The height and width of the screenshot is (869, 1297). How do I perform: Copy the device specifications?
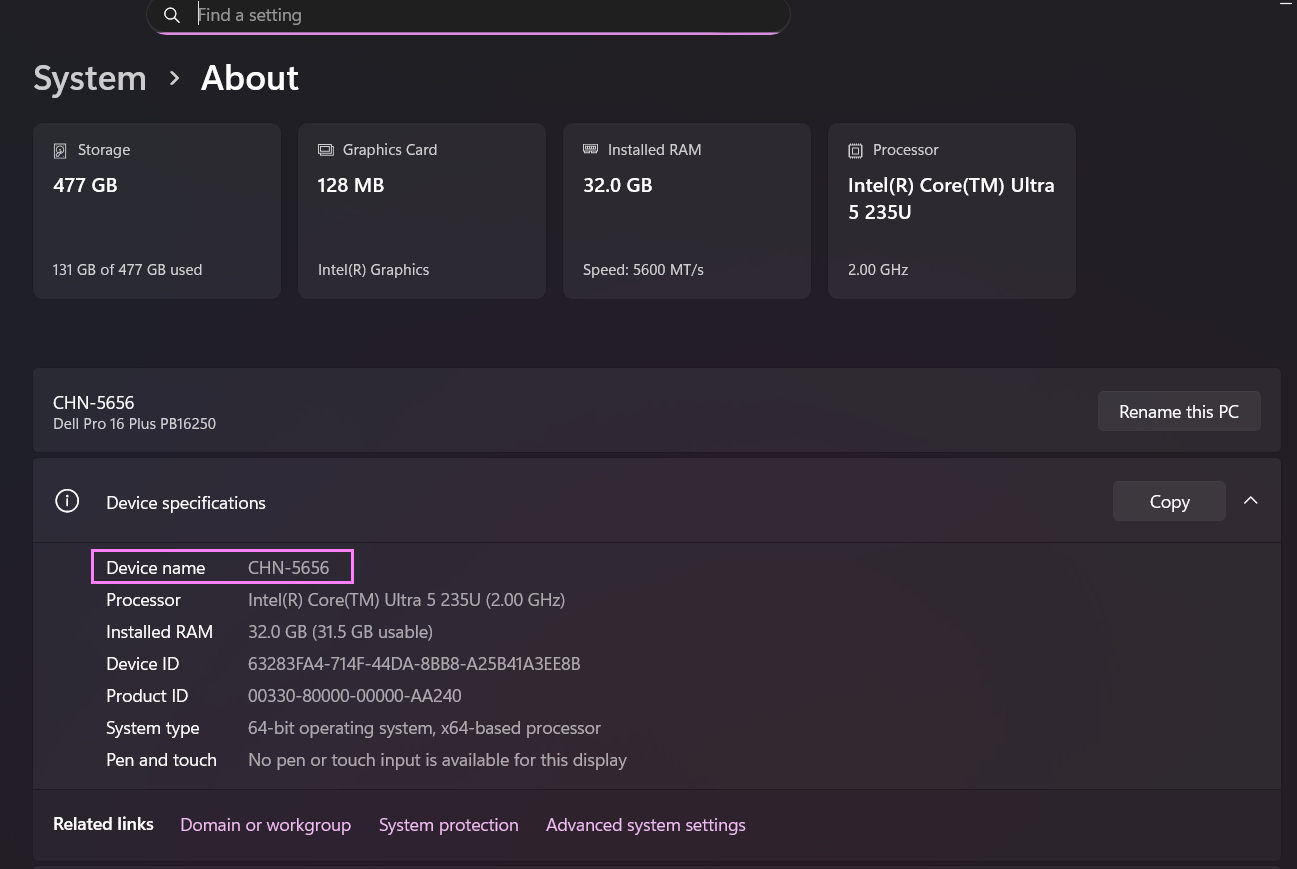[x=1169, y=501]
